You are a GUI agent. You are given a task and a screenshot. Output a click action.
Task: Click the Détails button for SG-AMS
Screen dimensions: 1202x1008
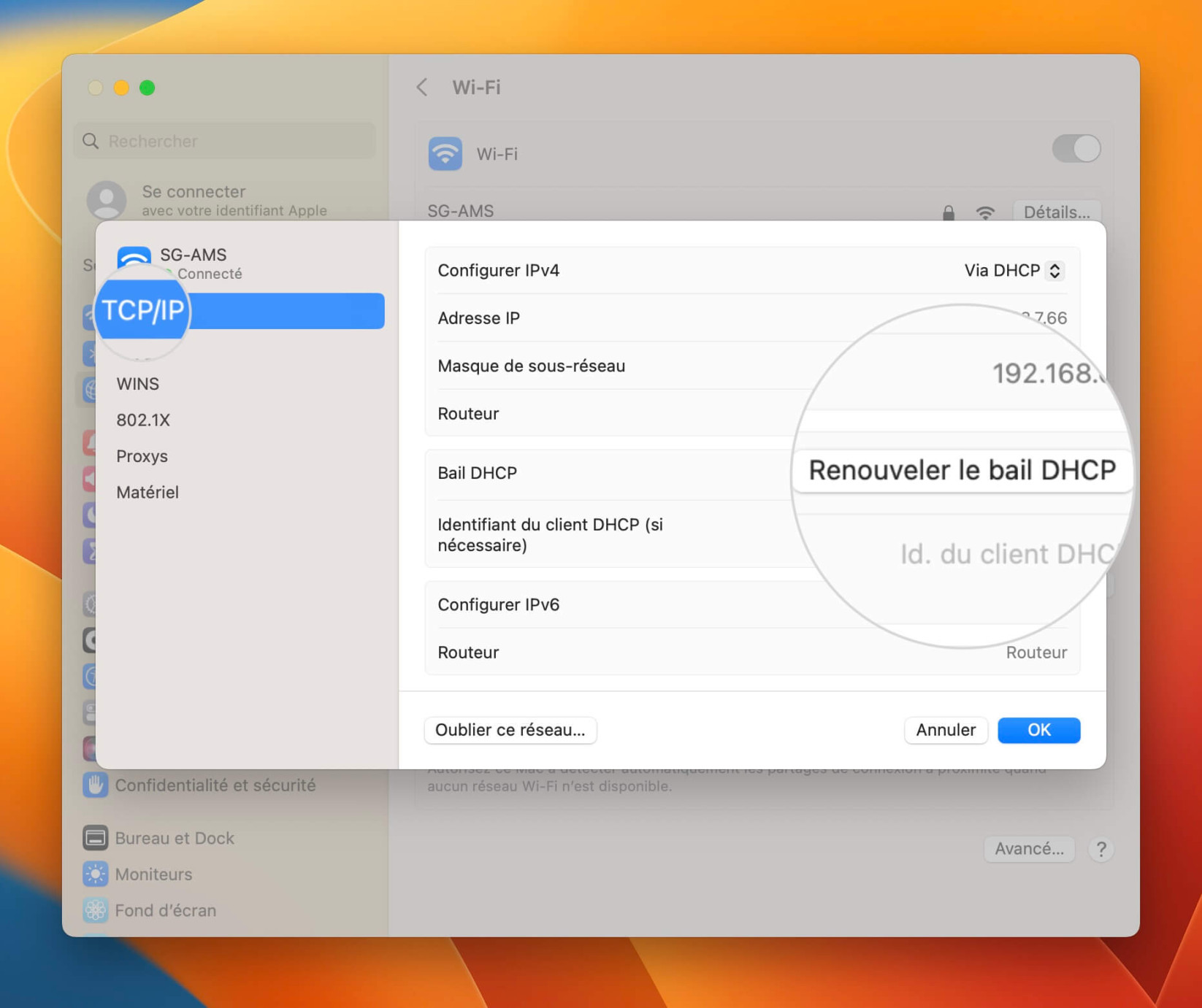pos(1057,212)
